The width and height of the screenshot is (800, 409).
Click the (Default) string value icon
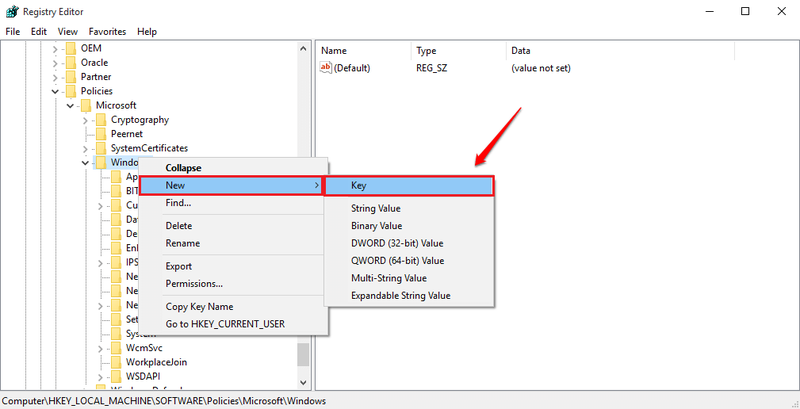tap(326, 68)
